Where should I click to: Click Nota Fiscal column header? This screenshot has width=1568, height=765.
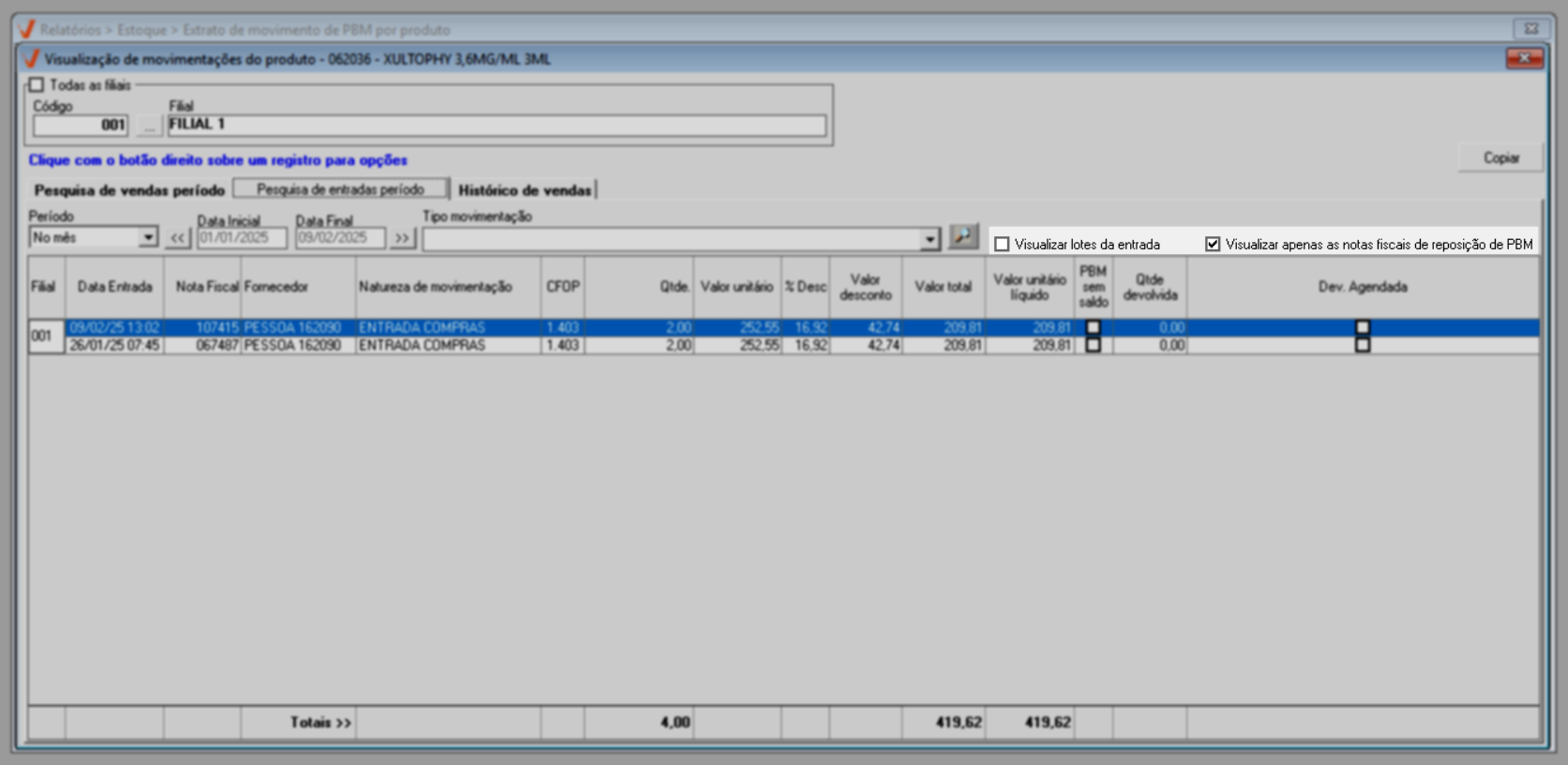coord(203,287)
